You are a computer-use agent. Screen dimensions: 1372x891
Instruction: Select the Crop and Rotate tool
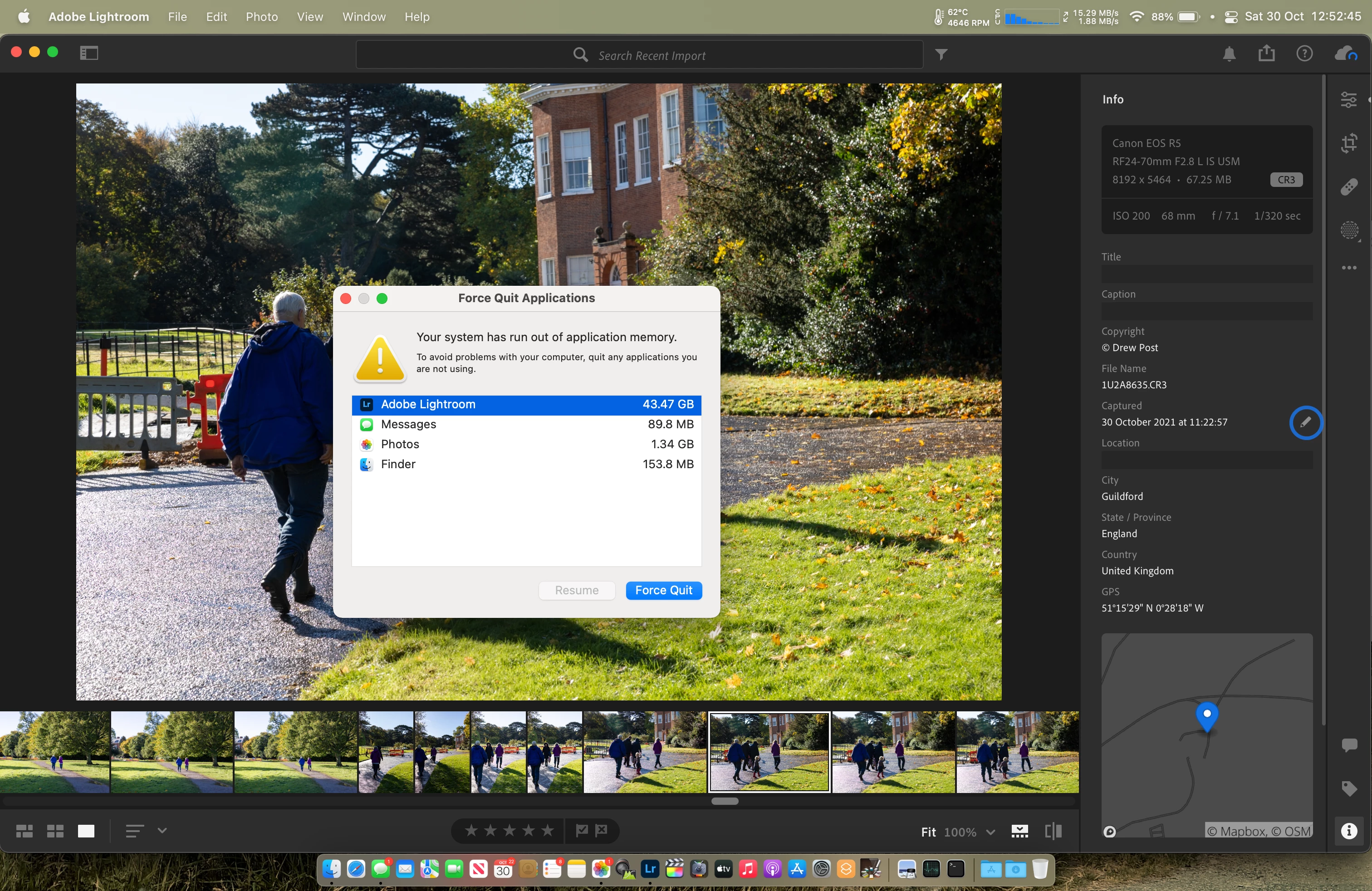tap(1348, 143)
